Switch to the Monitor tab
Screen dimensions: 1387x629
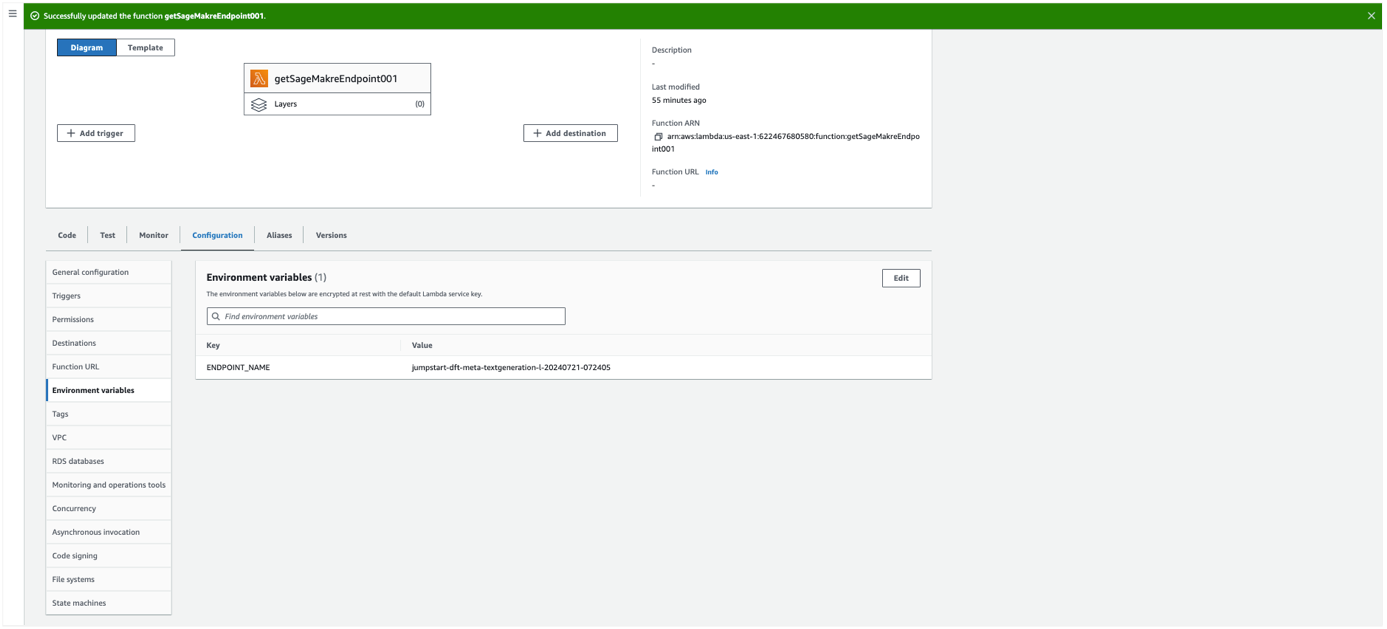click(153, 235)
